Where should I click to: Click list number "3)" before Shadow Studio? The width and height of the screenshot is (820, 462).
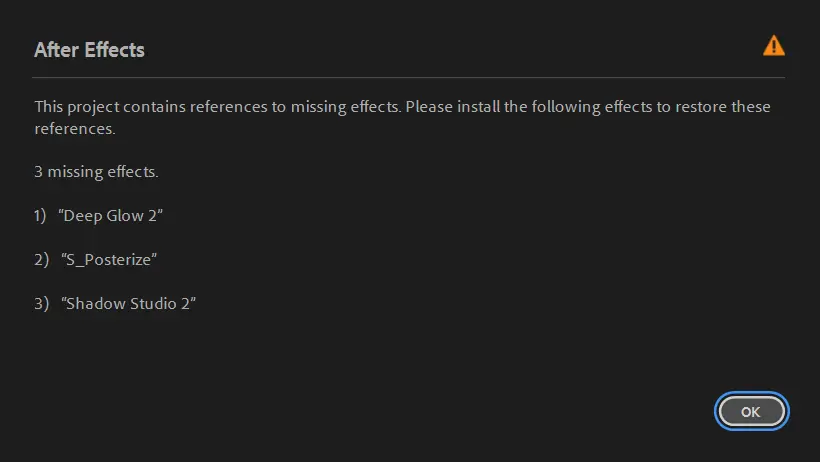(x=41, y=304)
